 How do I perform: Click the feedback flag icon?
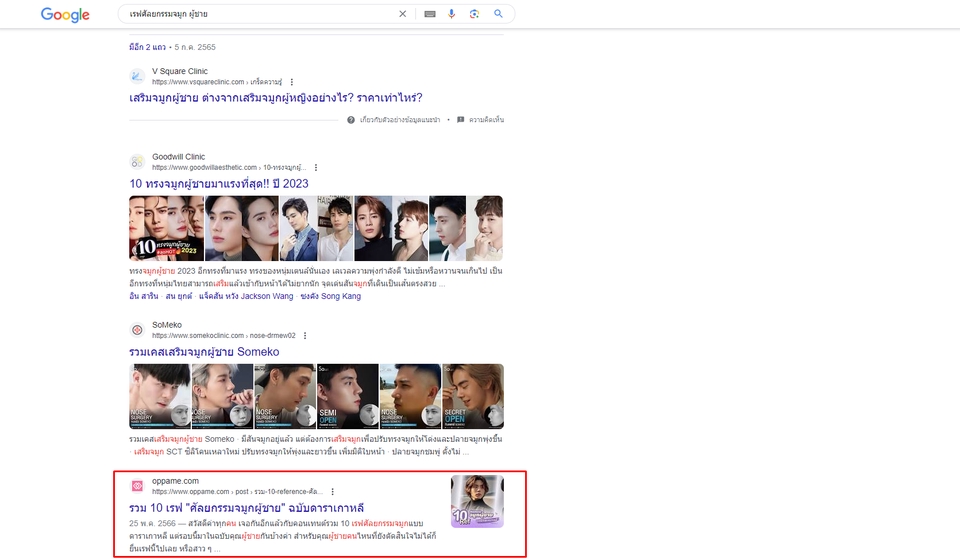(x=460, y=120)
